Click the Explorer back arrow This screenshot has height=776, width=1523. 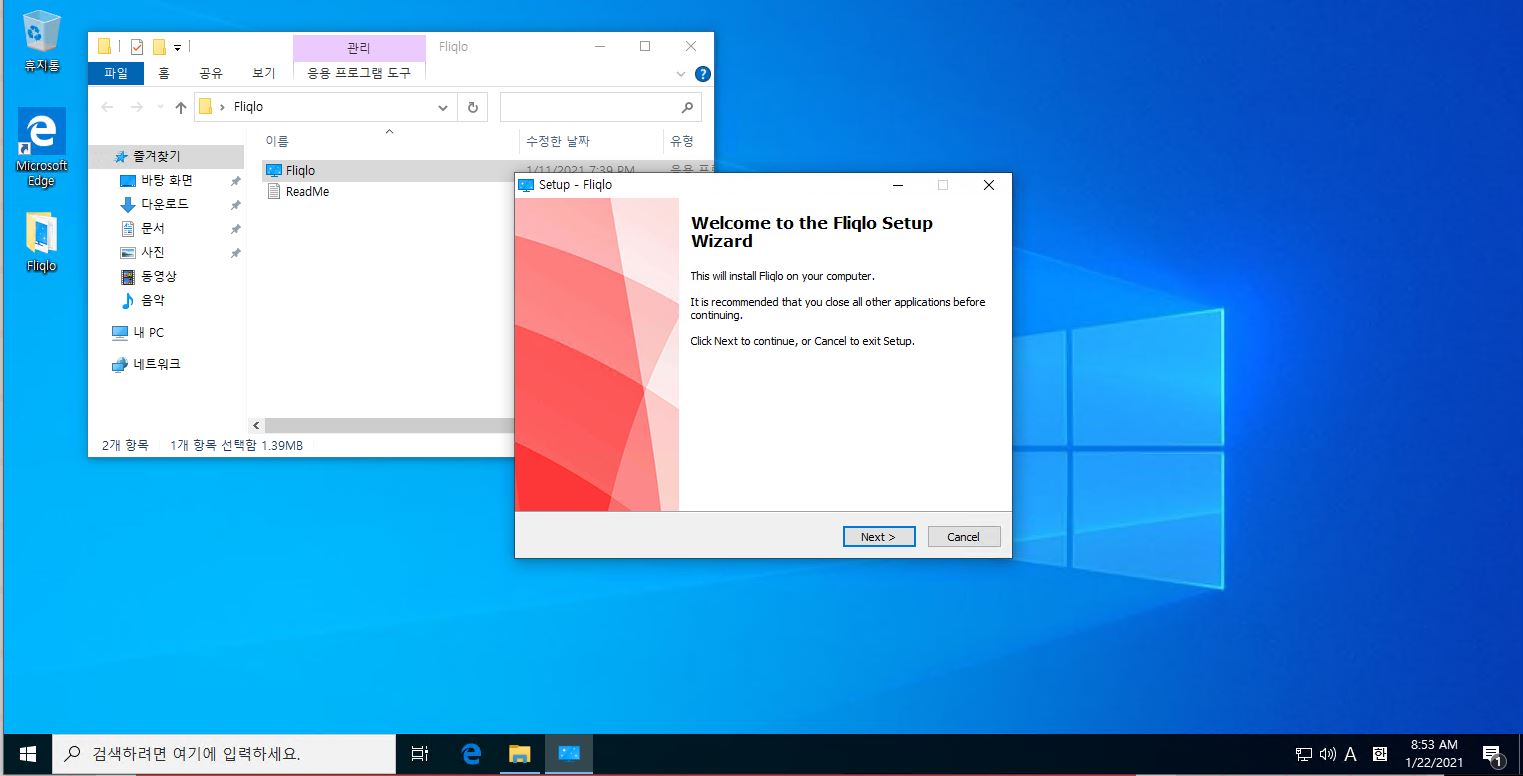[108, 107]
